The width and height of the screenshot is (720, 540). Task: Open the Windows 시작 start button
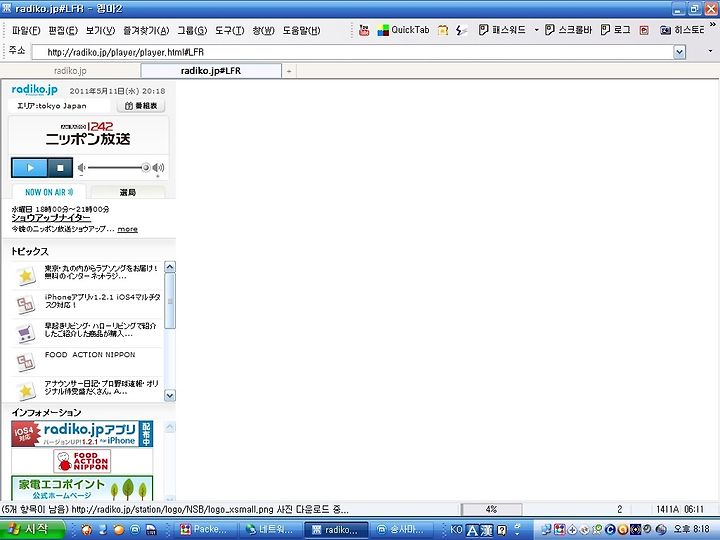[x=31, y=529]
